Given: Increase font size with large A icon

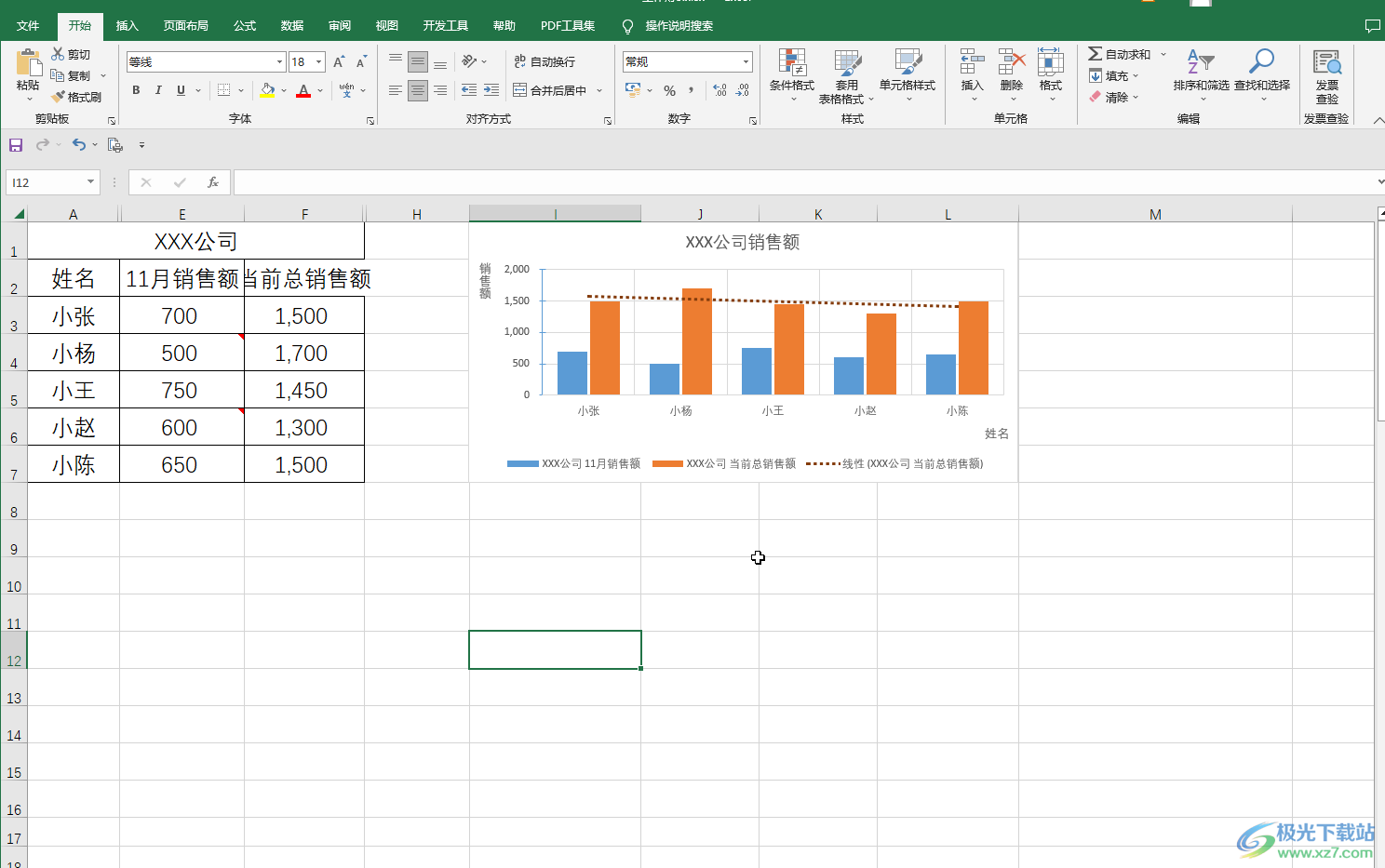Looking at the screenshot, I should pos(339,61).
